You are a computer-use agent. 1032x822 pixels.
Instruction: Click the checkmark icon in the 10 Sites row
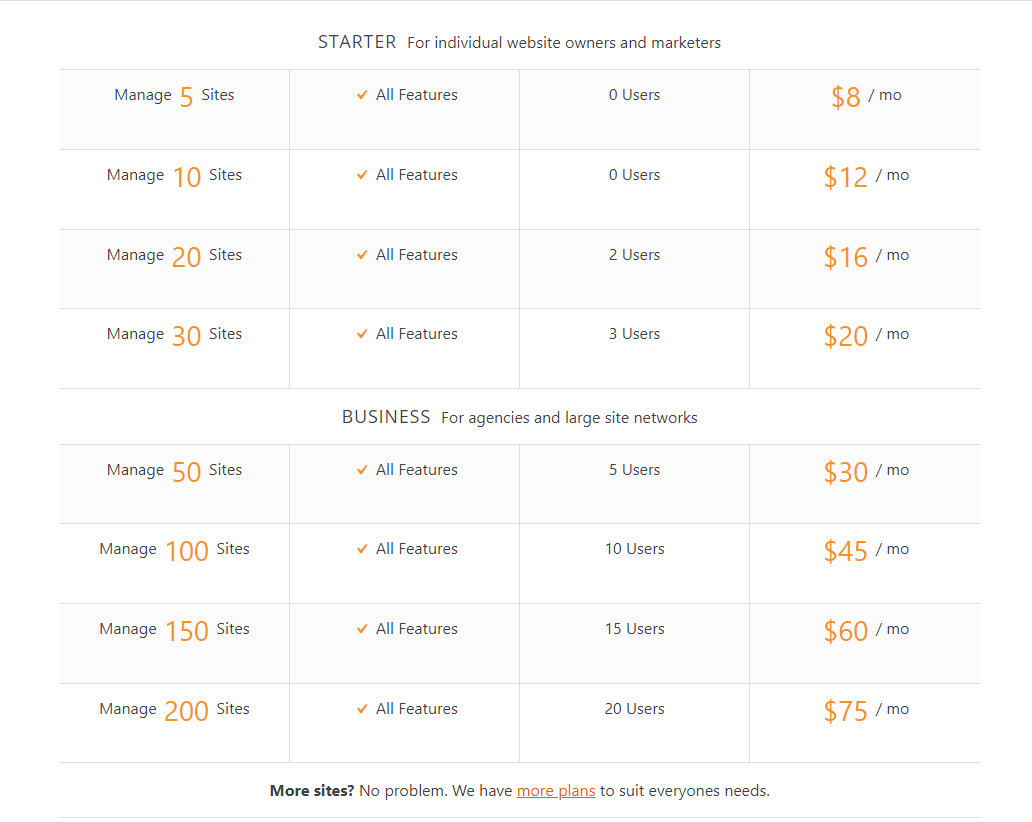[x=362, y=175]
